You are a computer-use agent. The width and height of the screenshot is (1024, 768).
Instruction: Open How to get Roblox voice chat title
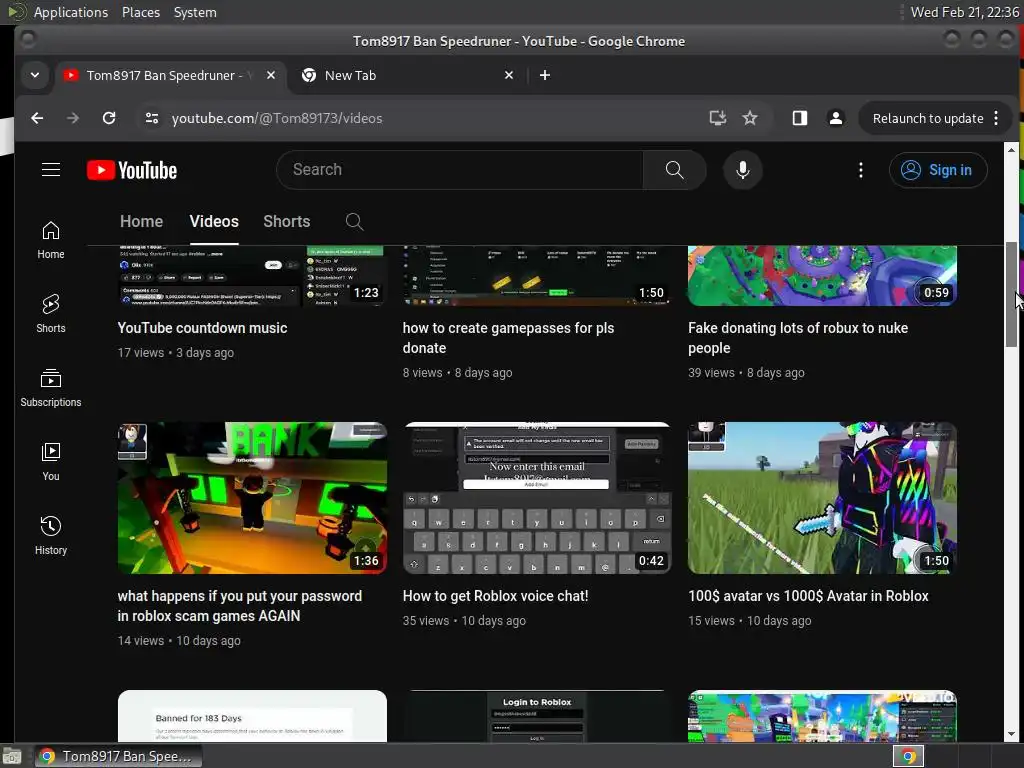coord(496,596)
